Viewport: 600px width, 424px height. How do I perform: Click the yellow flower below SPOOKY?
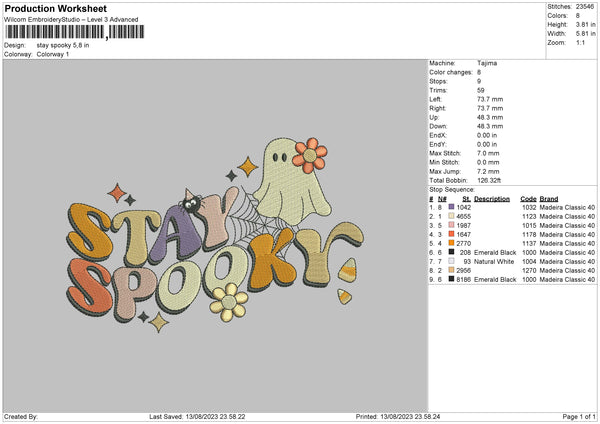click(235, 297)
